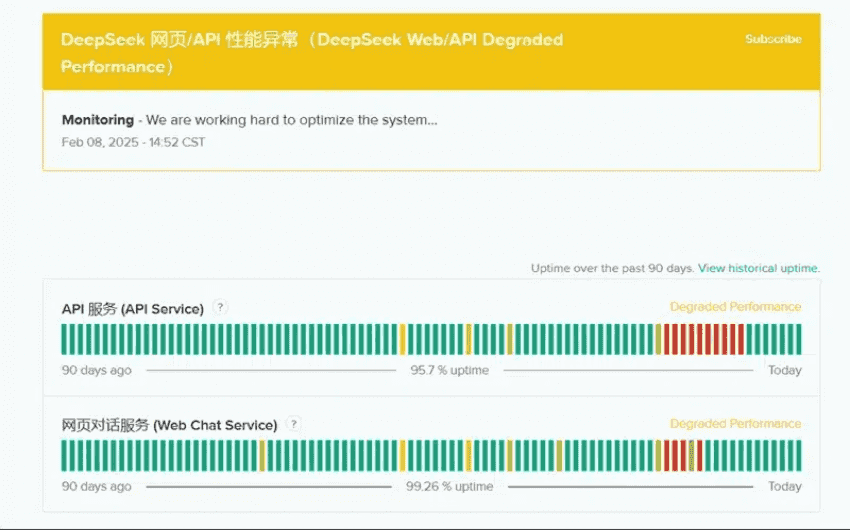Click the Subscribe link in the banner
This screenshot has height=531, width=850.
coord(773,39)
